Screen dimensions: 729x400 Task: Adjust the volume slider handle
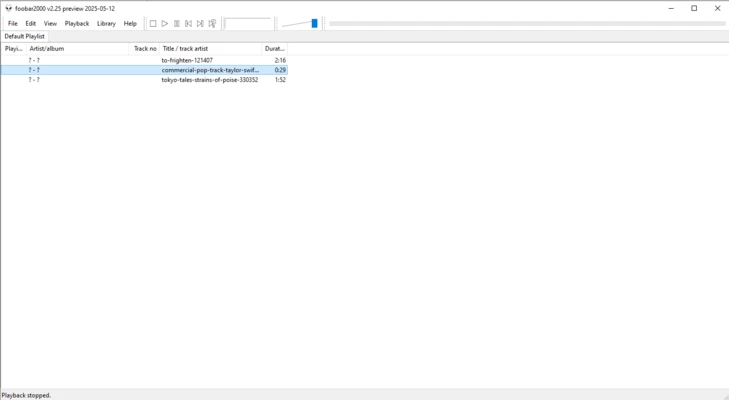coord(314,23)
